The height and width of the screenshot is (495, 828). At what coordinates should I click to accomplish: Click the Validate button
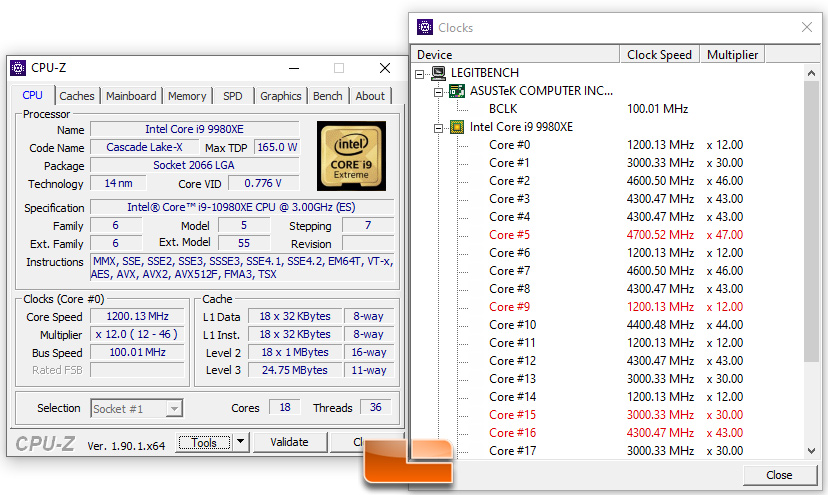click(289, 442)
